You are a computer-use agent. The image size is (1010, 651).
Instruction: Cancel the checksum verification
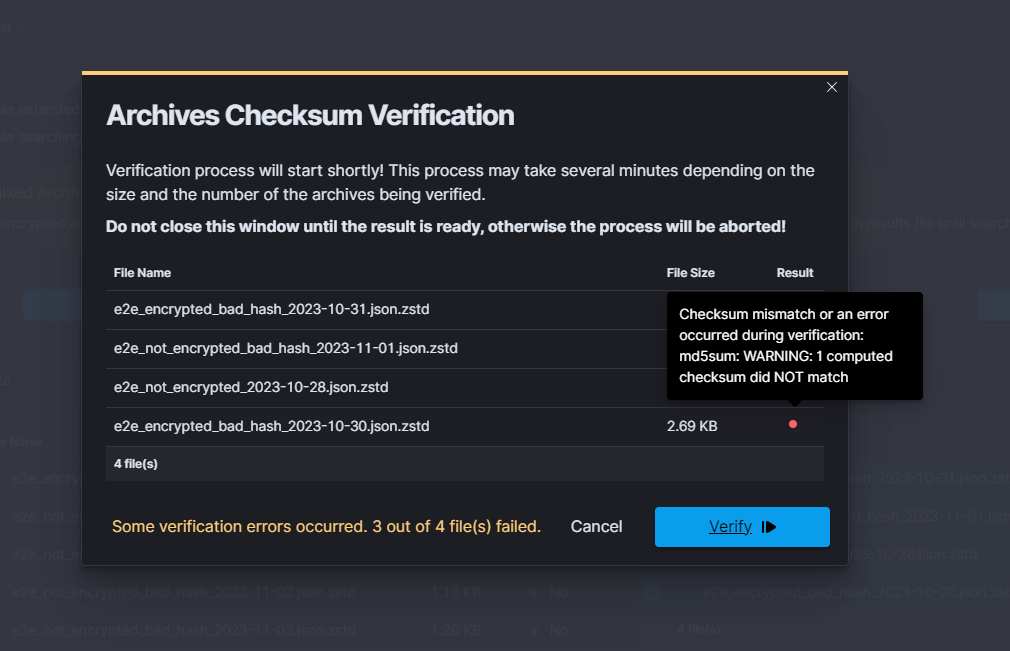(x=596, y=527)
